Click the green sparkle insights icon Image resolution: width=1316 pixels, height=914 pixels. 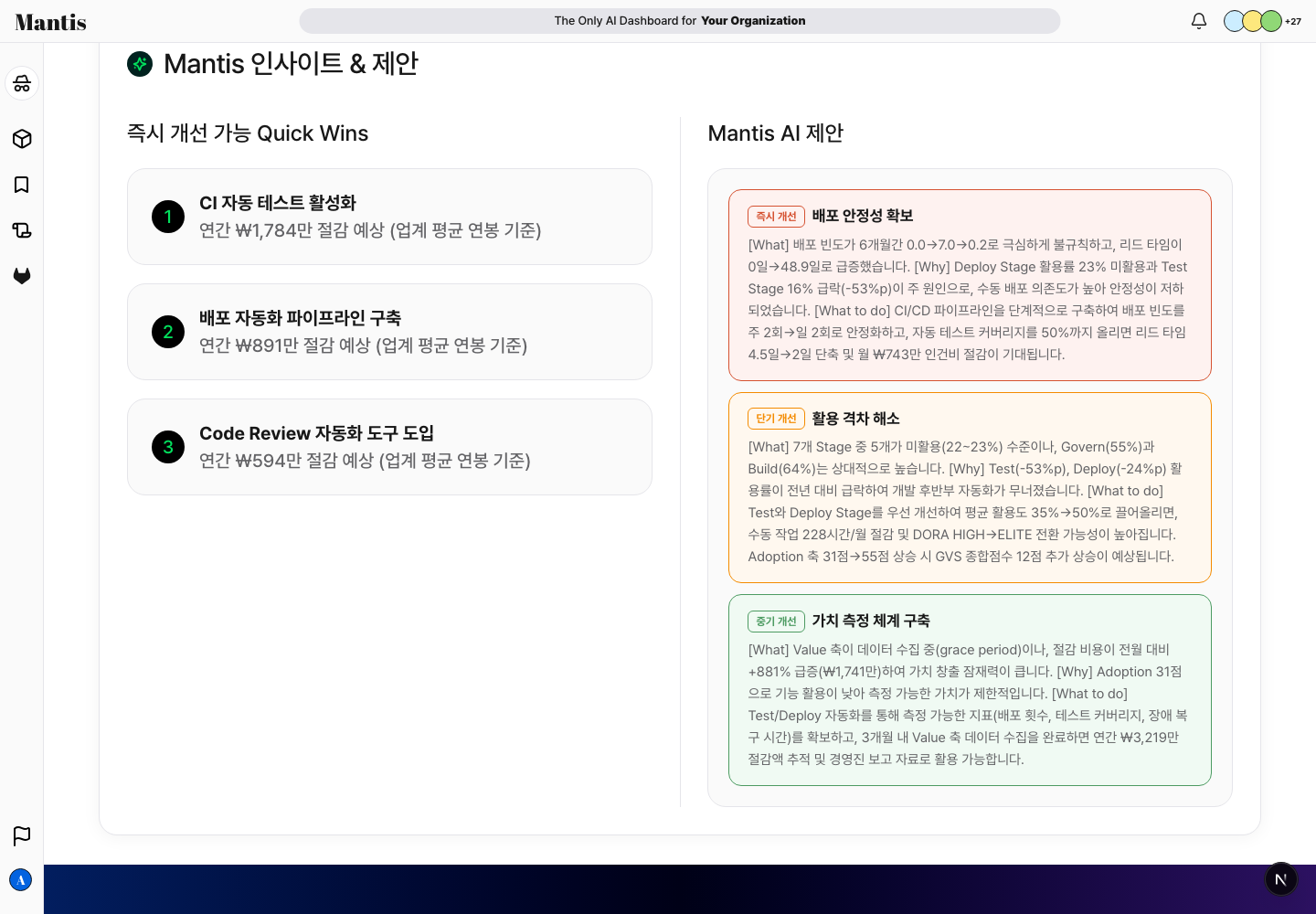[140, 64]
